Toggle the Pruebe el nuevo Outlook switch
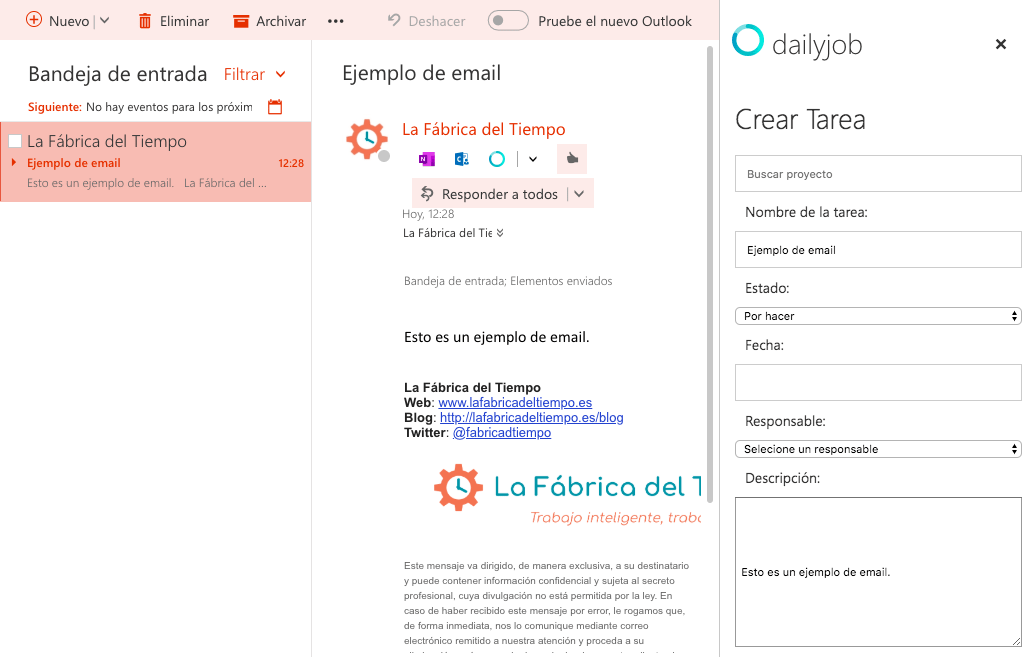This screenshot has width=1030, height=657. (x=508, y=20)
